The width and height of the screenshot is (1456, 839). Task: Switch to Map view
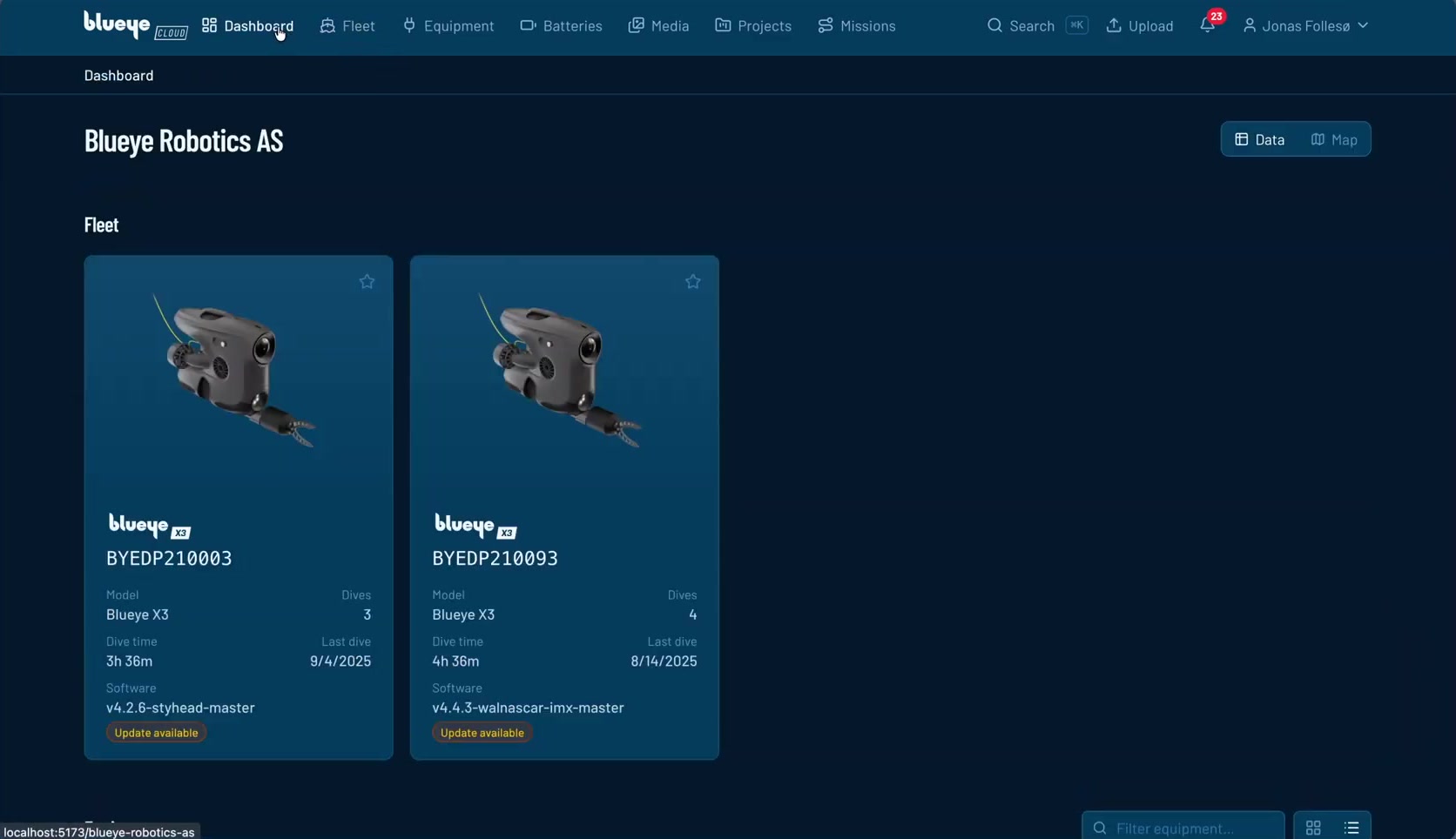click(x=1334, y=139)
